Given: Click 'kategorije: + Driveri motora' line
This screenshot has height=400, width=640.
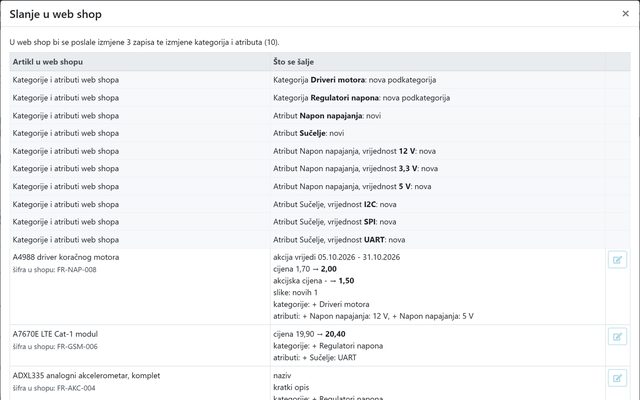Looking at the screenshot, I should [321, 304].
